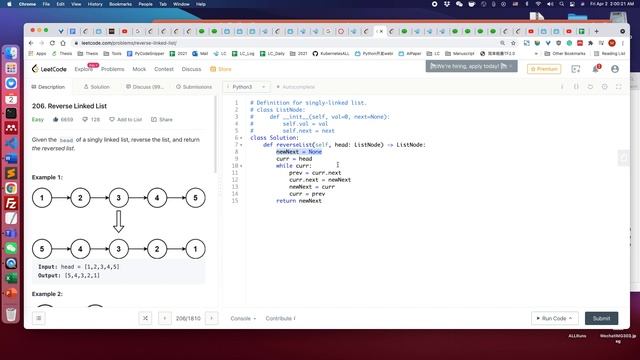The image size is (640, 360).
Task: Open the Contest nav item
Action: coord(164,69)
